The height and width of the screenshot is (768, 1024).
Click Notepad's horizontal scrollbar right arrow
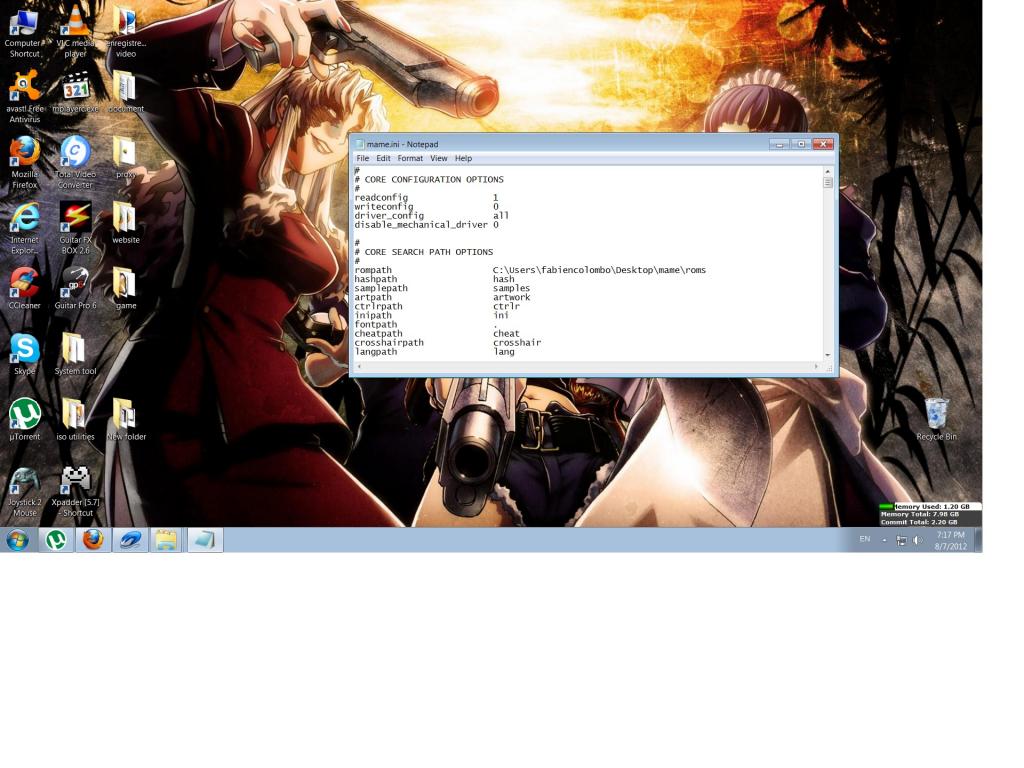point(816,366)
